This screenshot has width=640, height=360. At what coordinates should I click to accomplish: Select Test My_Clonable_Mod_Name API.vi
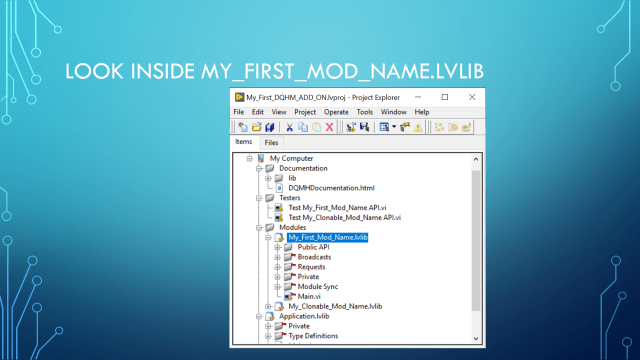point(344,218)
